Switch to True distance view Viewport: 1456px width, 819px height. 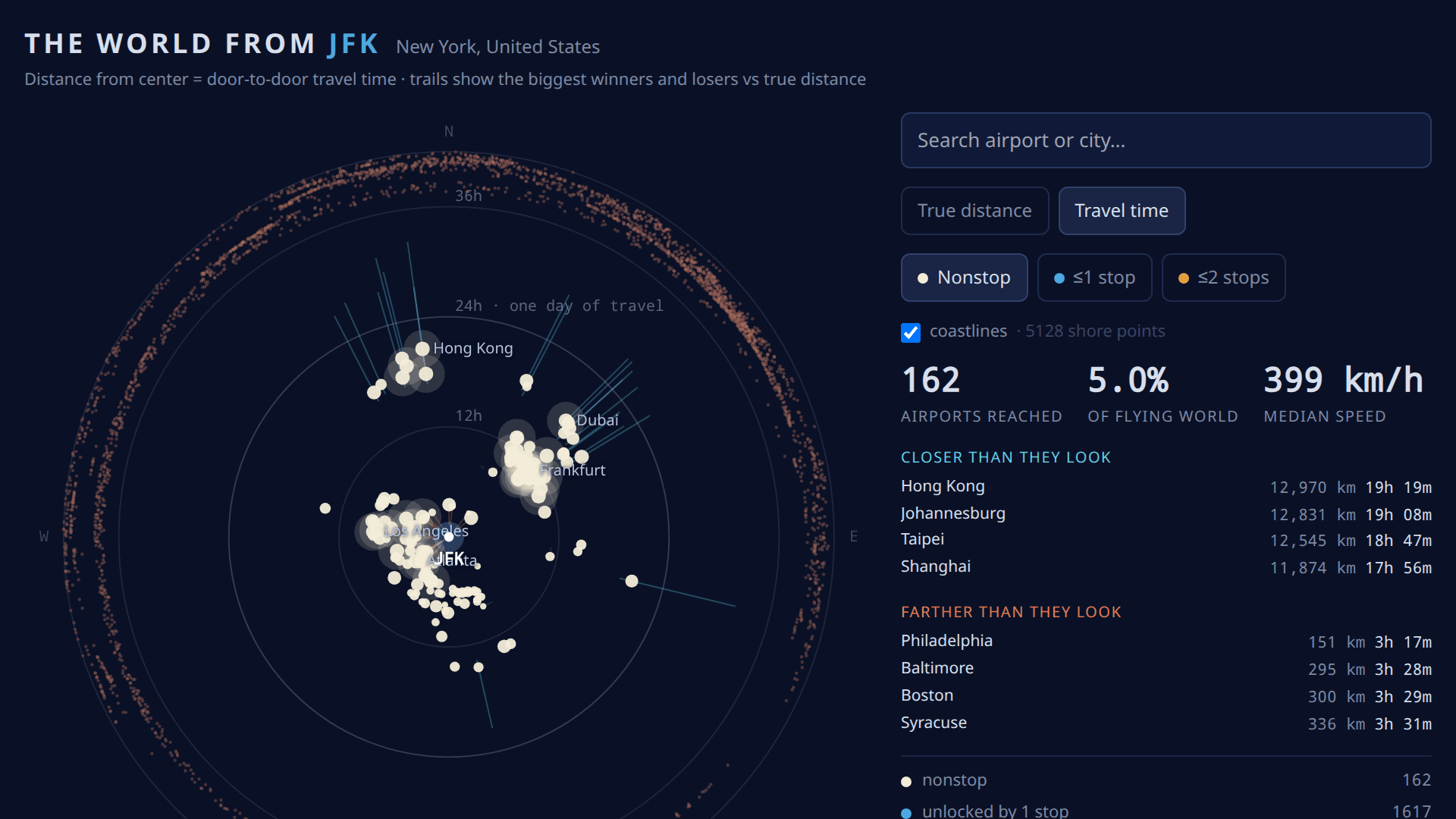point(974,211)
